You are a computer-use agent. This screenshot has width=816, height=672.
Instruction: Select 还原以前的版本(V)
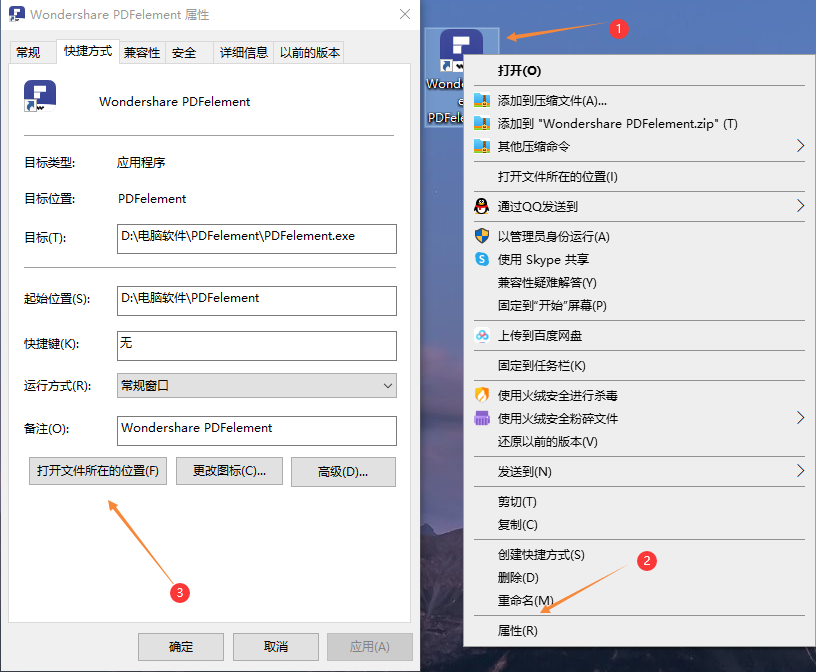[x=639, y=441]
